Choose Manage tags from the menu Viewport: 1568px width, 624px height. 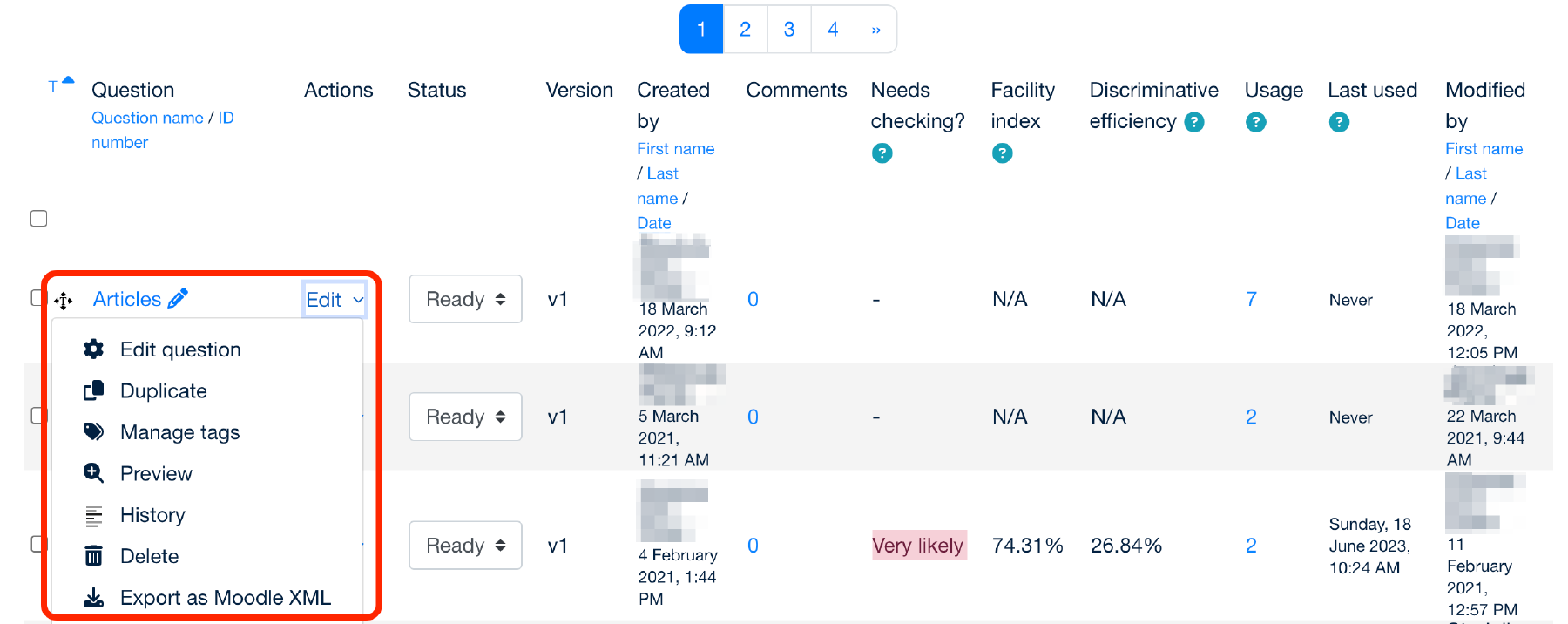tap(179, 432)
